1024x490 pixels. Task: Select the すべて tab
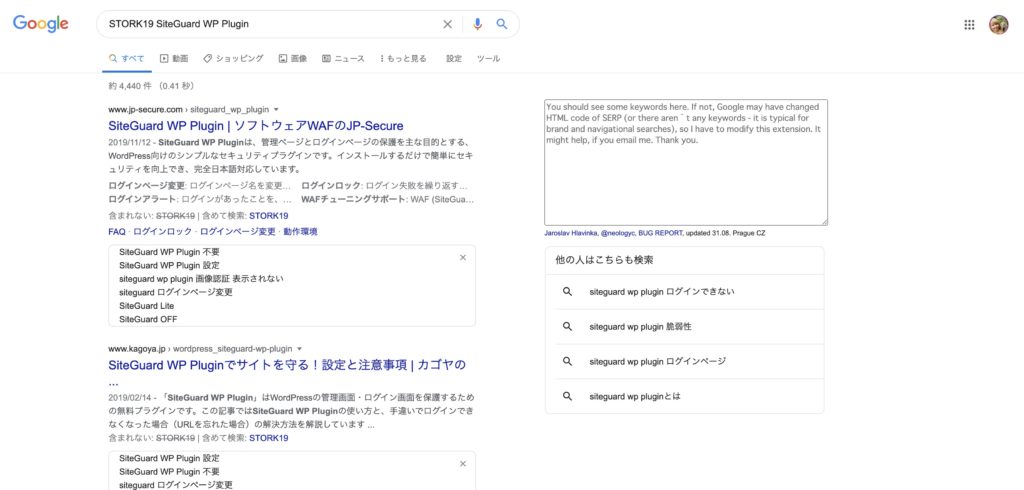pyautogui.click(x=127, y=59)
